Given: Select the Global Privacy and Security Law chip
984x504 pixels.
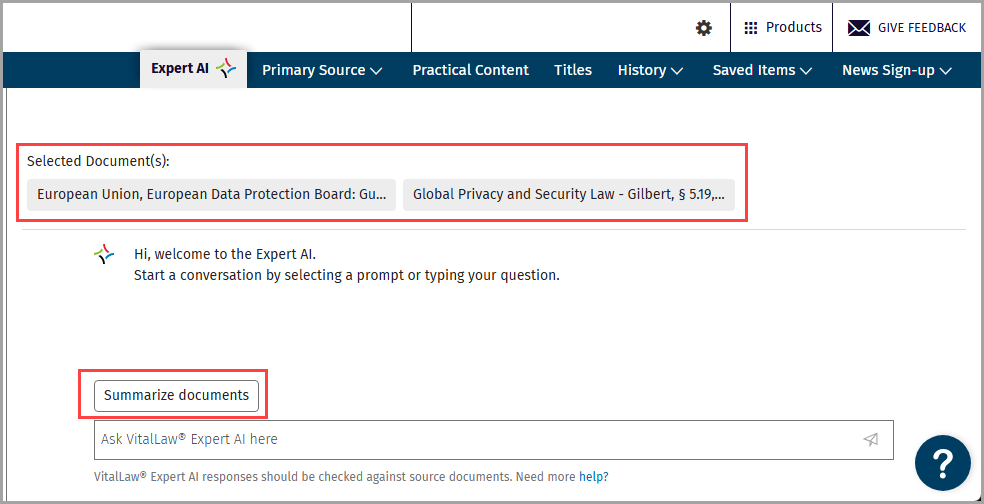Looking at the screenshot, I should [569, 195].
